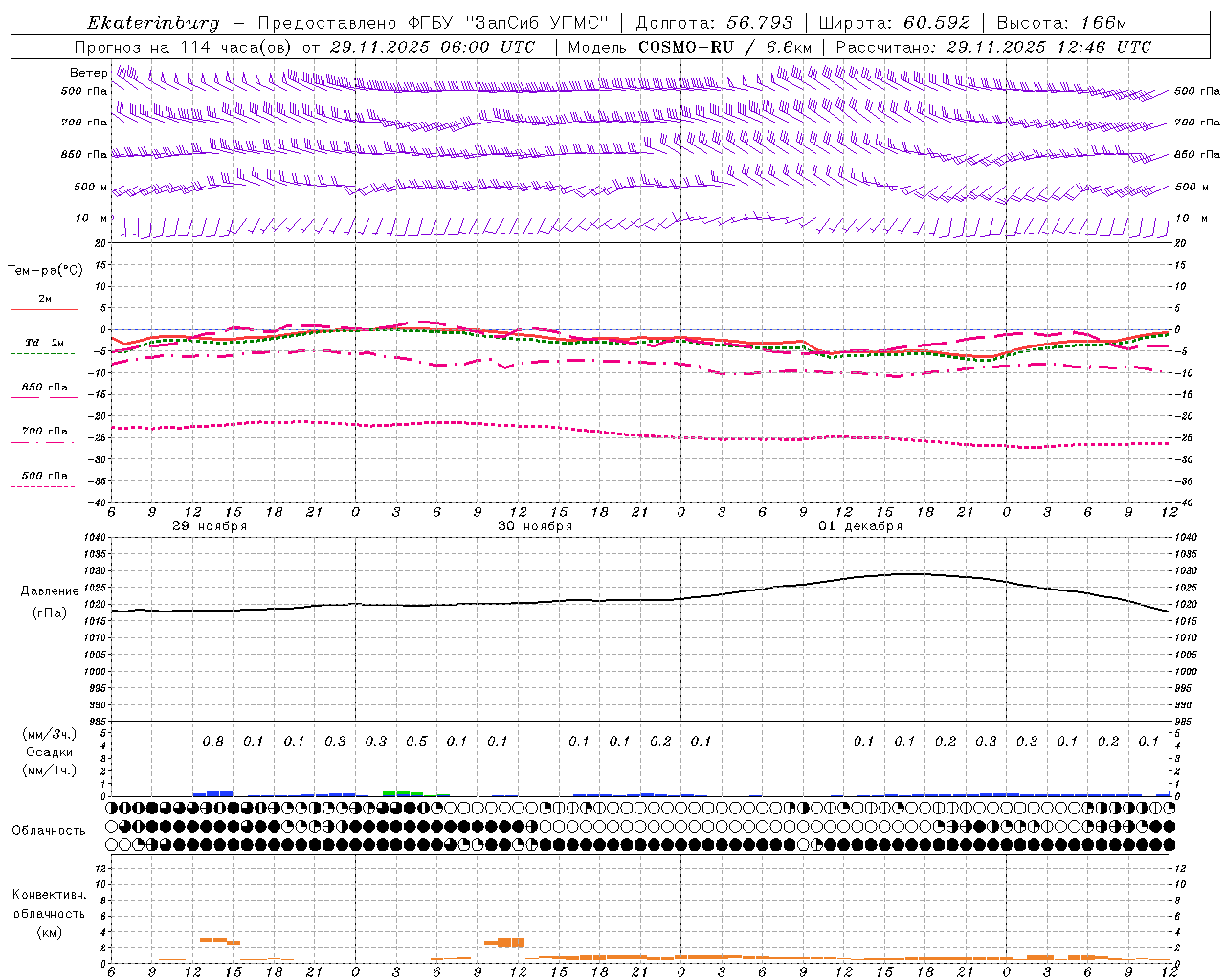1225x980 pixels.
Task: Click the 'Рассчитано: 29.11.2025 12:46 UTC' timestamp
Action: (x=993, y=47)
